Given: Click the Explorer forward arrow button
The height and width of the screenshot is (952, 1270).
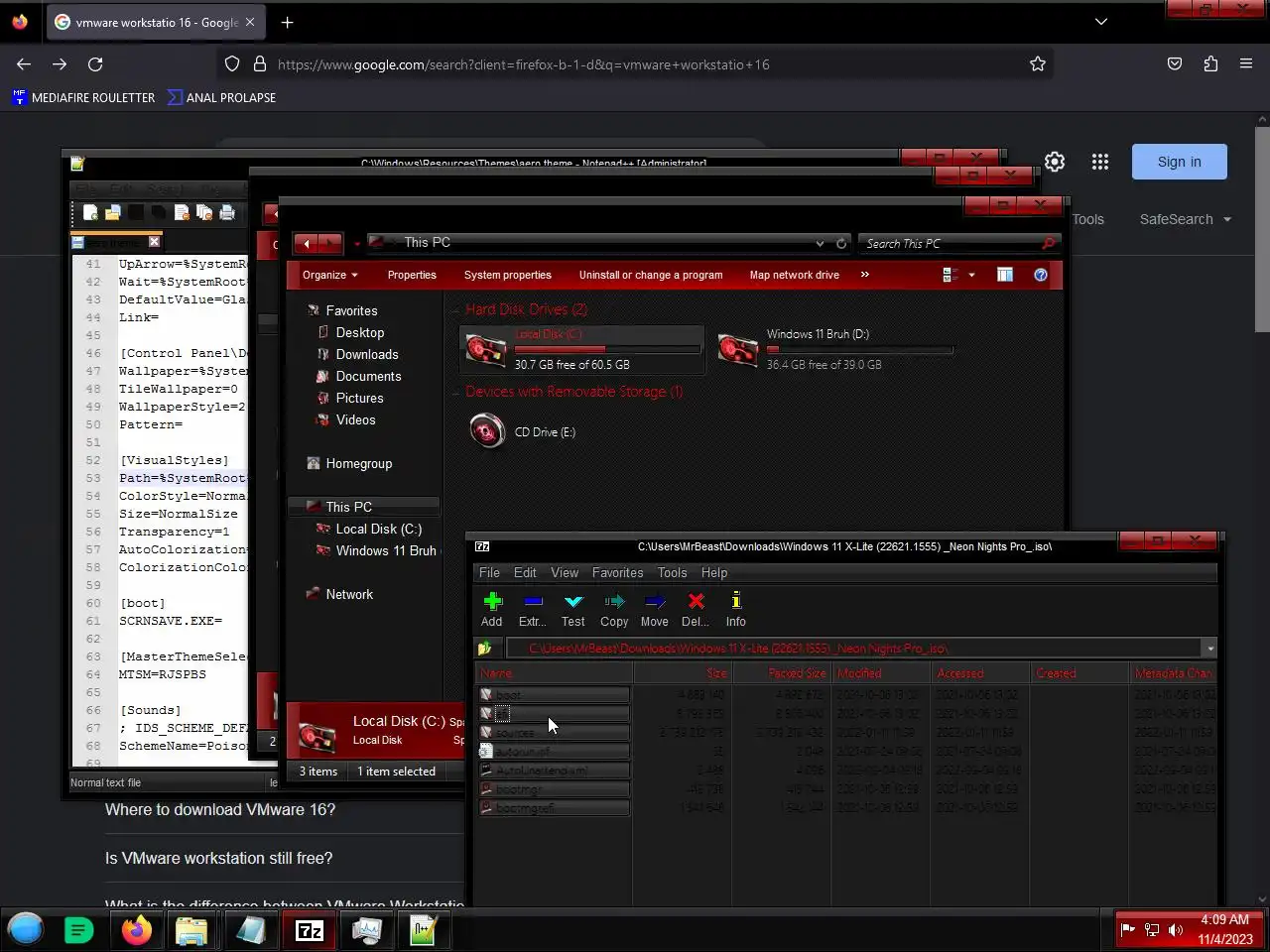Looking at the screenshot, I should [x=330, y=243].
